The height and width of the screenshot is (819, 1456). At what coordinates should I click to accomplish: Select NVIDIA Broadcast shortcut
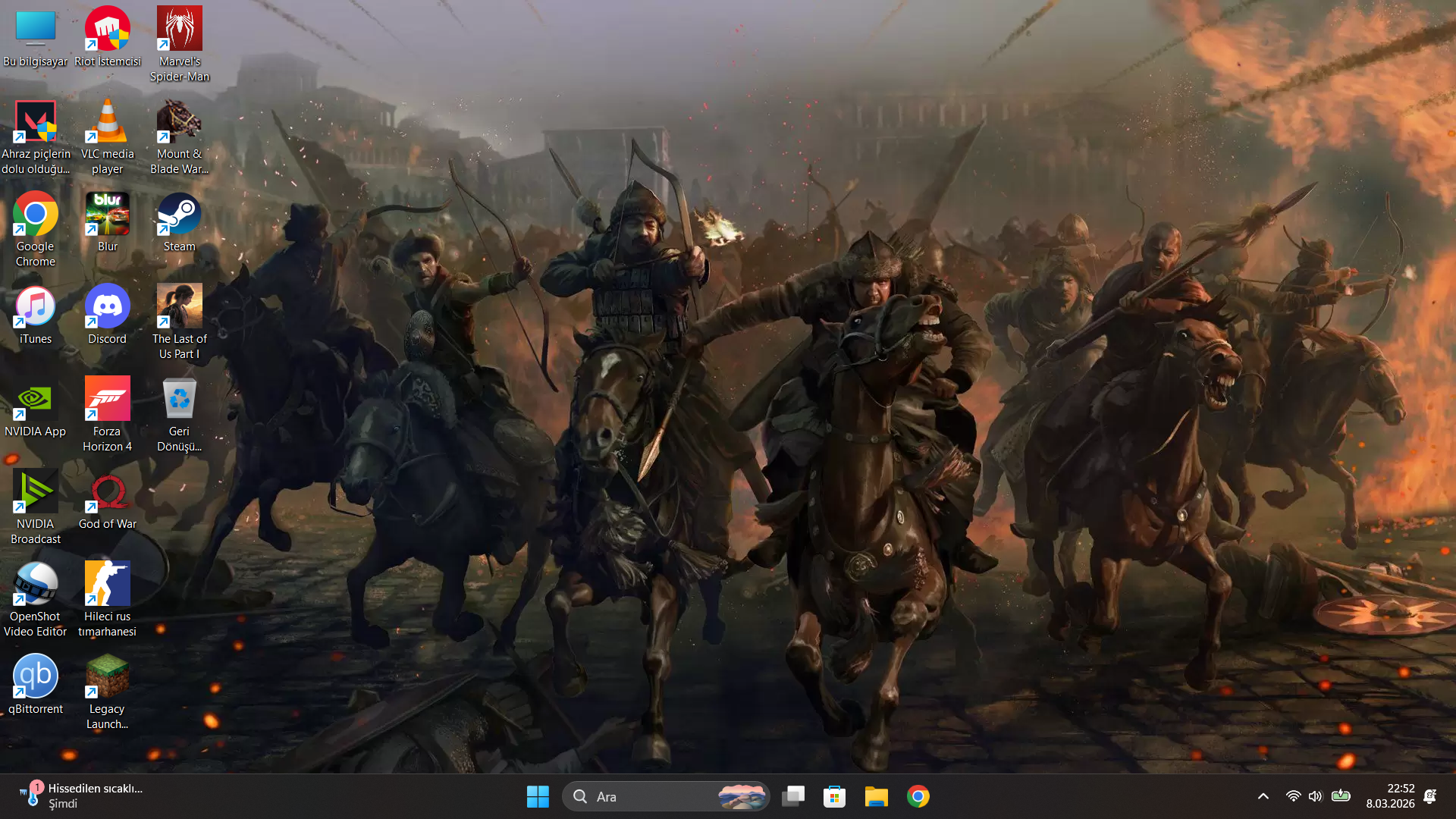point(36,507)
